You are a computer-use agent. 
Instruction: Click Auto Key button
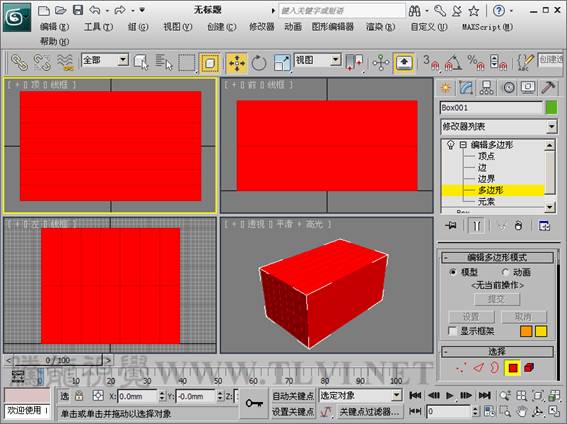[x=293, y=396]
